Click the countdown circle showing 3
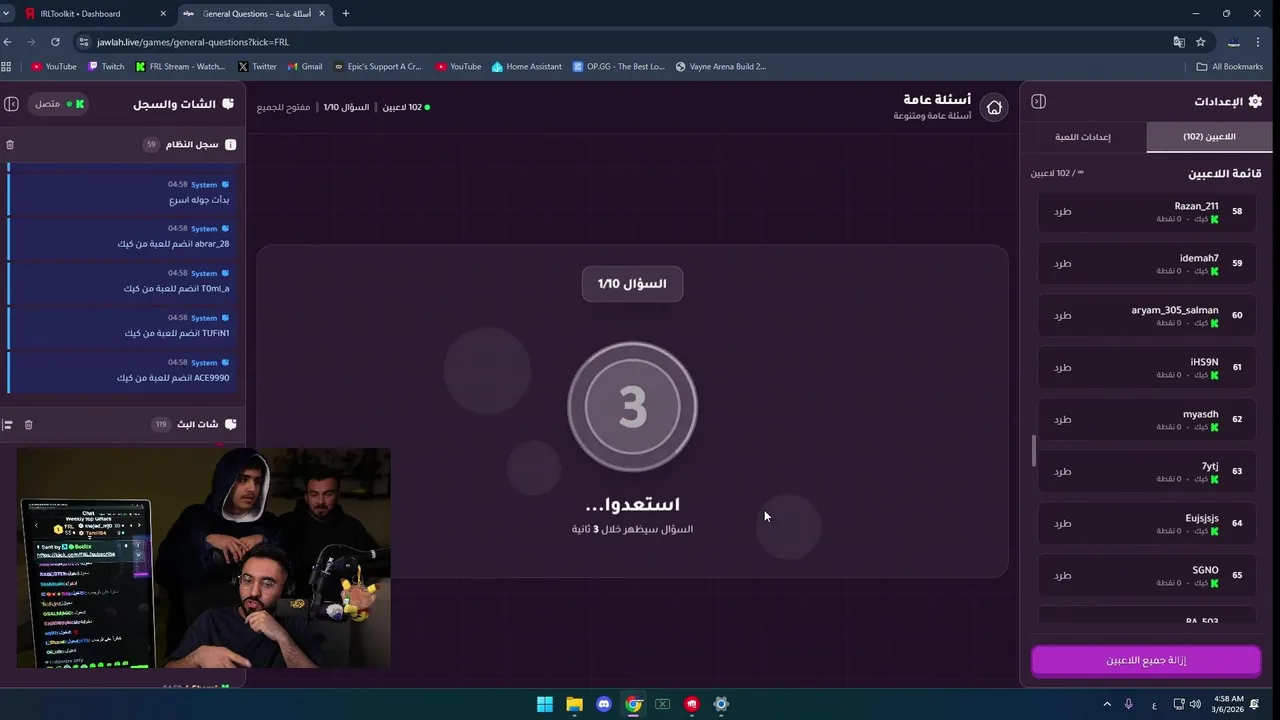The image size is (1280, 720). pyautogui.click(x=632, y=407)
